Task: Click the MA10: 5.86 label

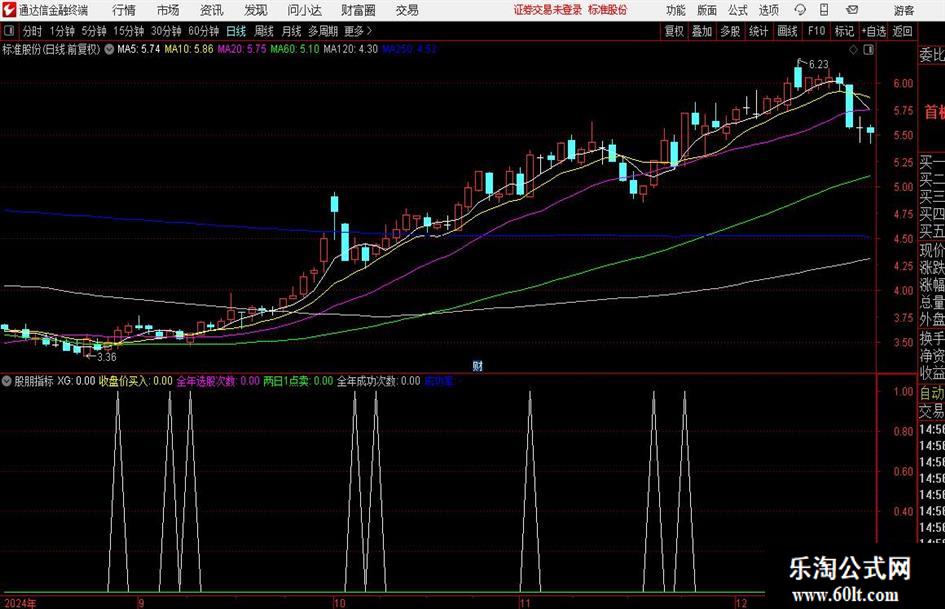Action: pyautogui.click(x=189, y=49)
